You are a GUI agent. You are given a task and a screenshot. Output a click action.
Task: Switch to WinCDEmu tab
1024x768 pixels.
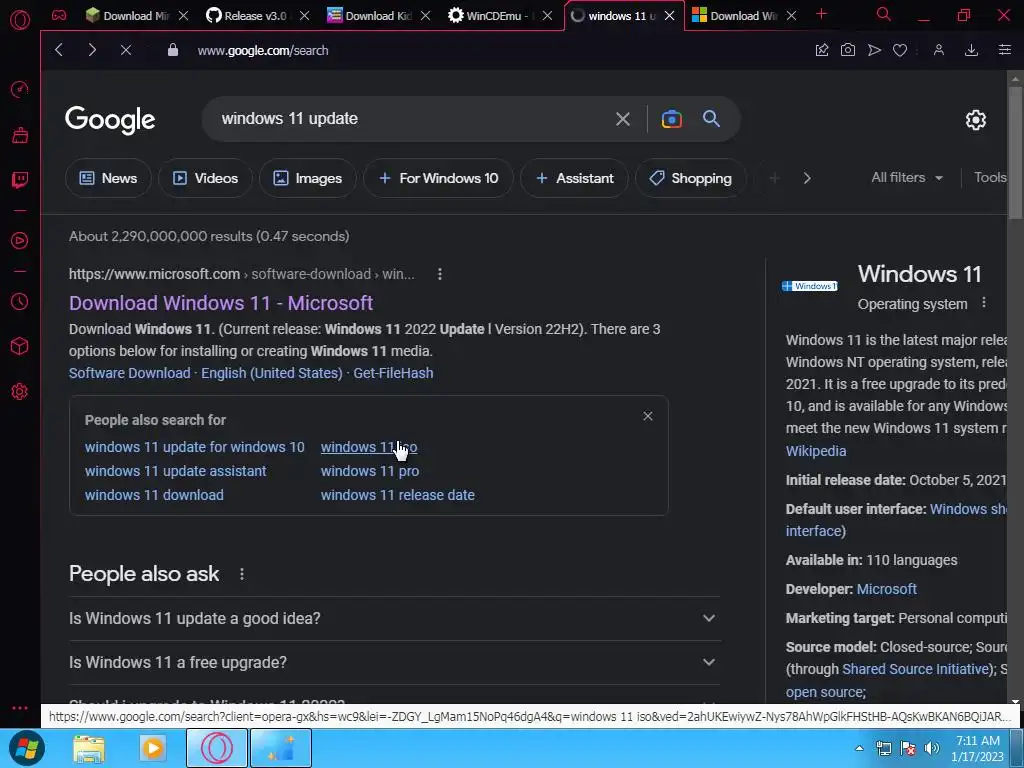(x=498, y=15)
